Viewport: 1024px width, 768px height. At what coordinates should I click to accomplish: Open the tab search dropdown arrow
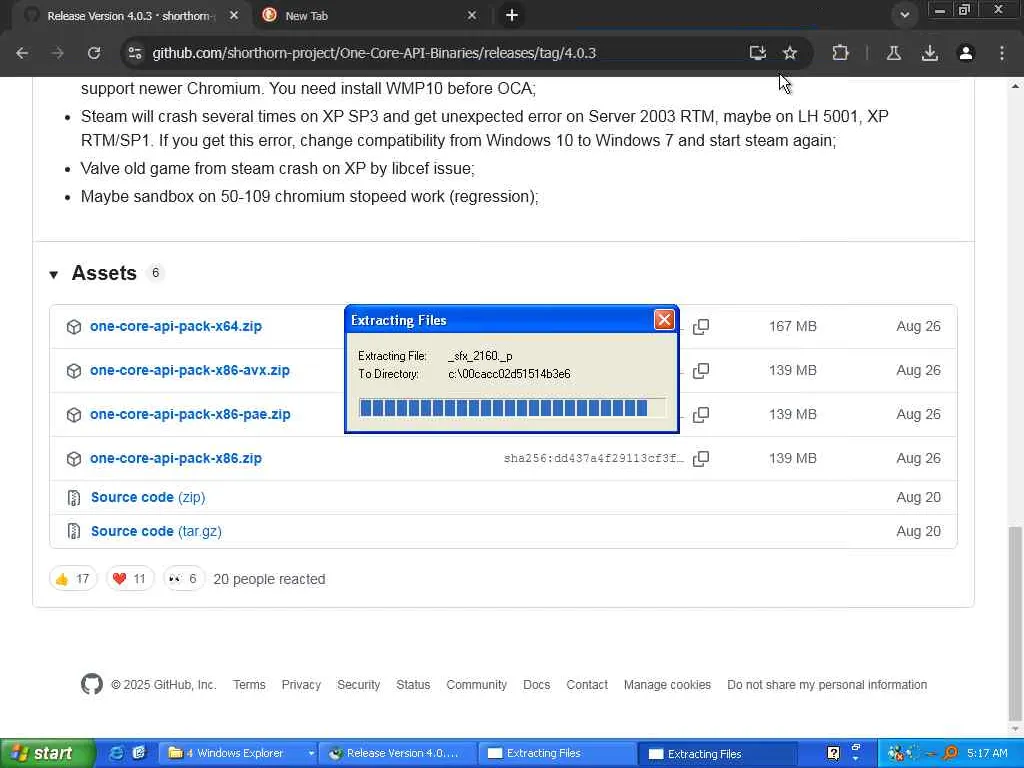click(904, 15)
